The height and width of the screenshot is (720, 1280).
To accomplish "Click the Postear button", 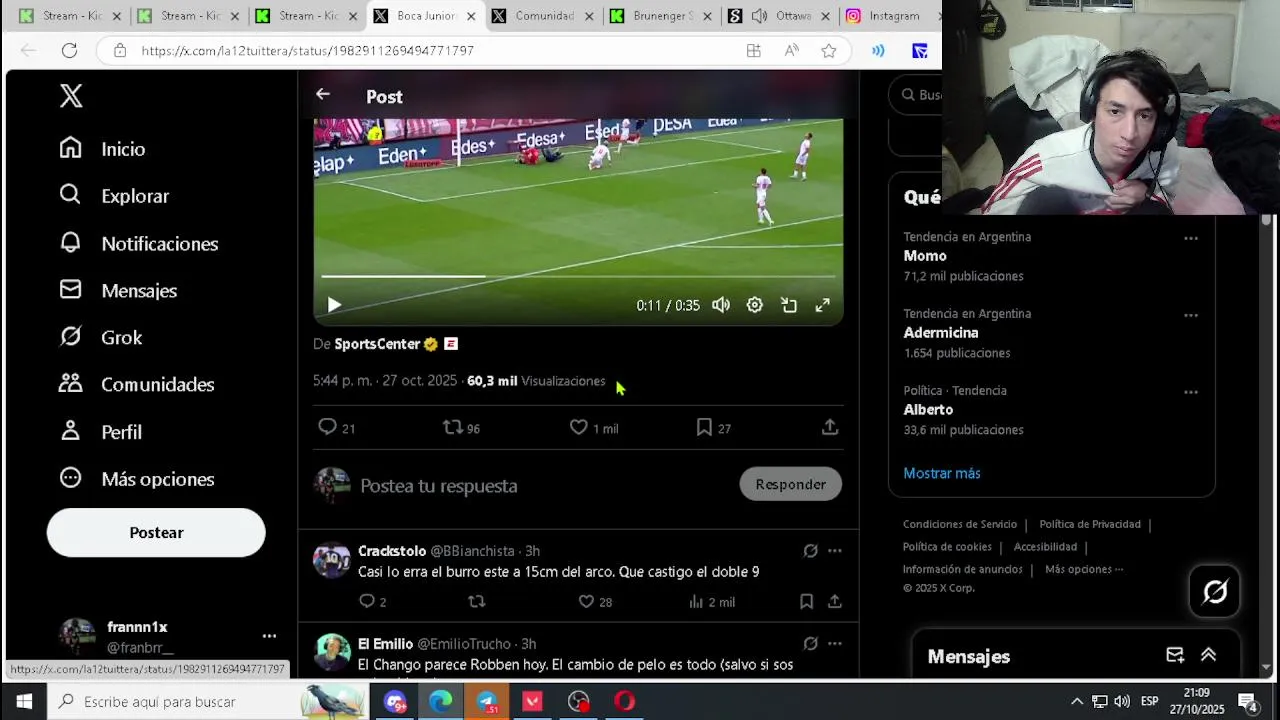I will click(156, 532).
